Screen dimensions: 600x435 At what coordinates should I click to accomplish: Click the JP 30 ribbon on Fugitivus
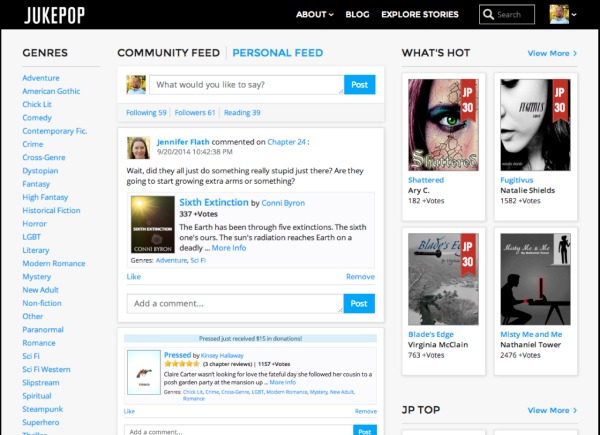coord(560,99)
